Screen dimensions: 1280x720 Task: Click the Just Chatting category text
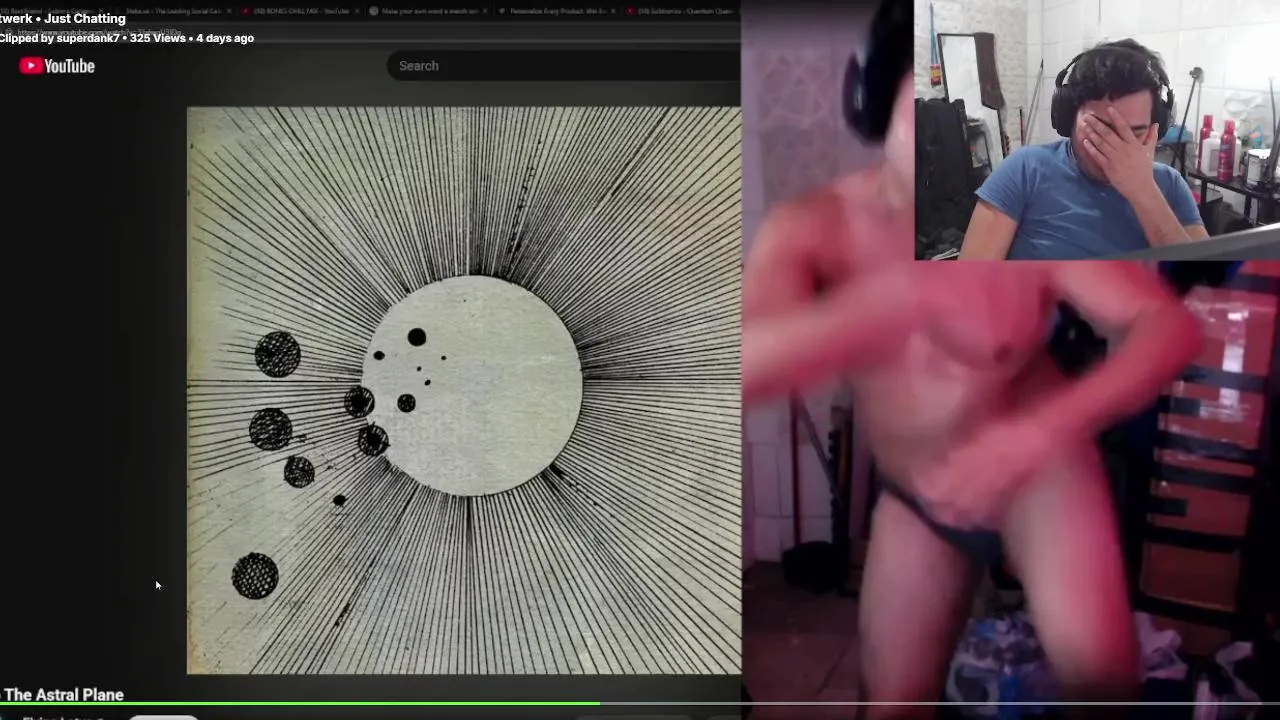[85, 19]
